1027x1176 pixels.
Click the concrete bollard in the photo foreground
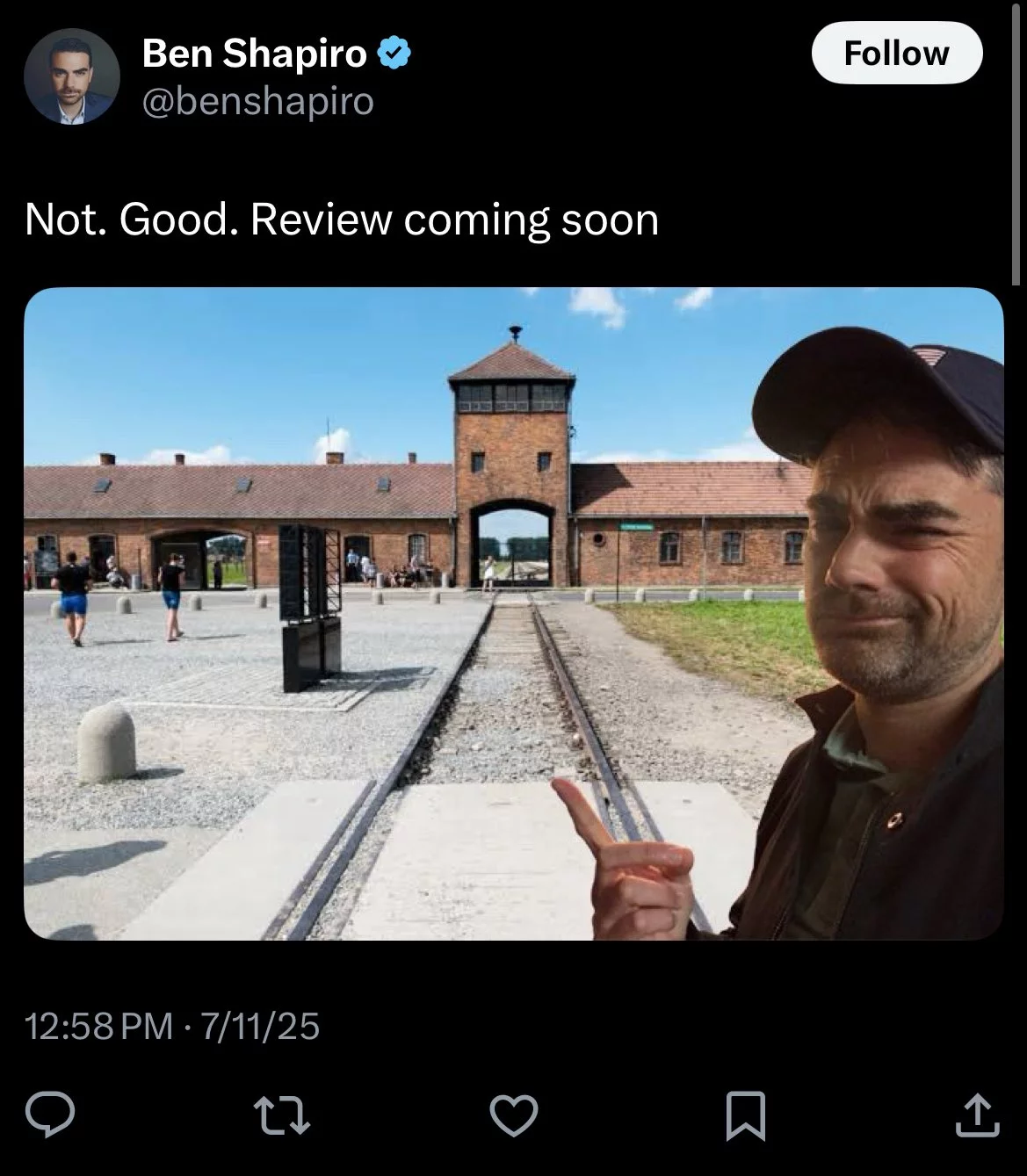coord(106,743)
